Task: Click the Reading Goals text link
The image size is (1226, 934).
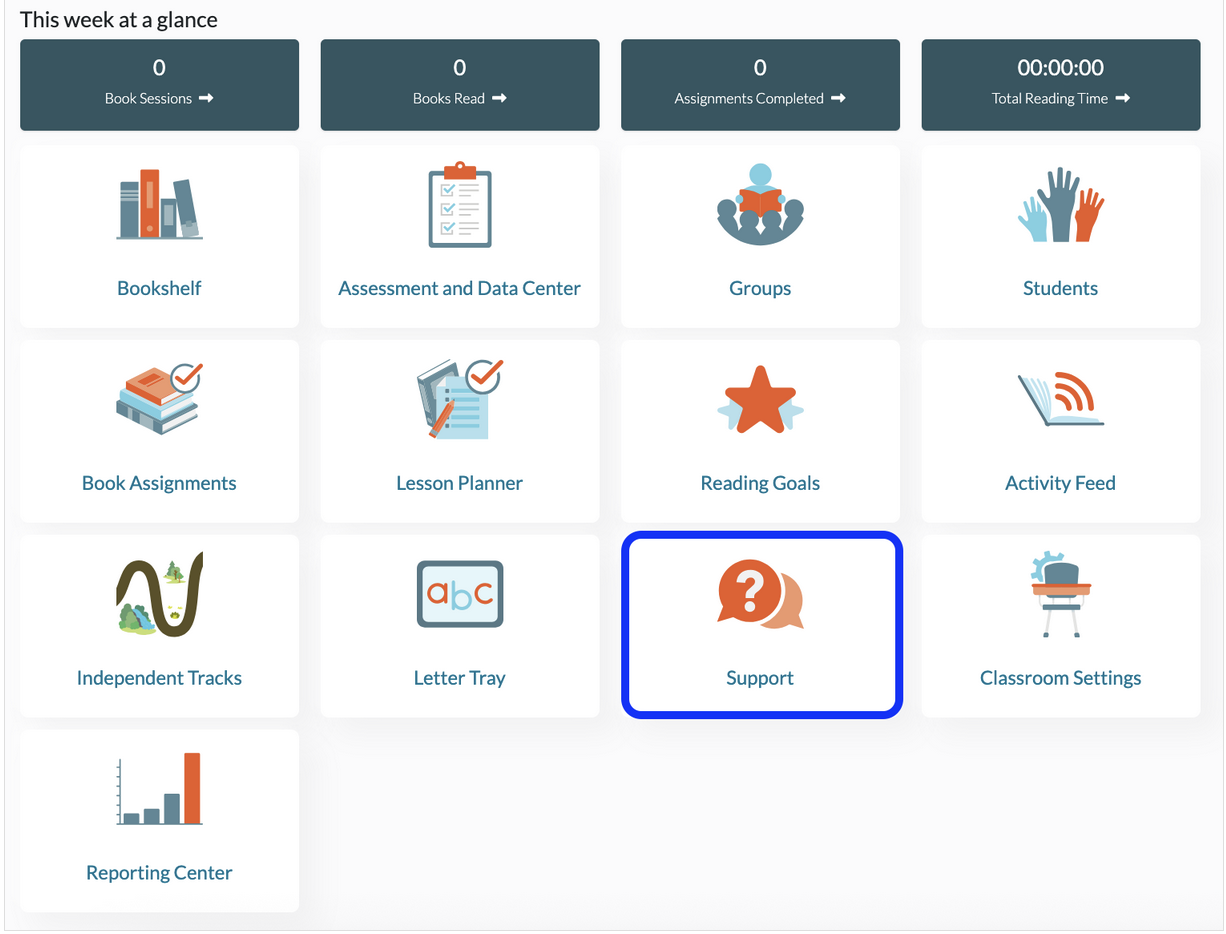Action: pos(760,483)
